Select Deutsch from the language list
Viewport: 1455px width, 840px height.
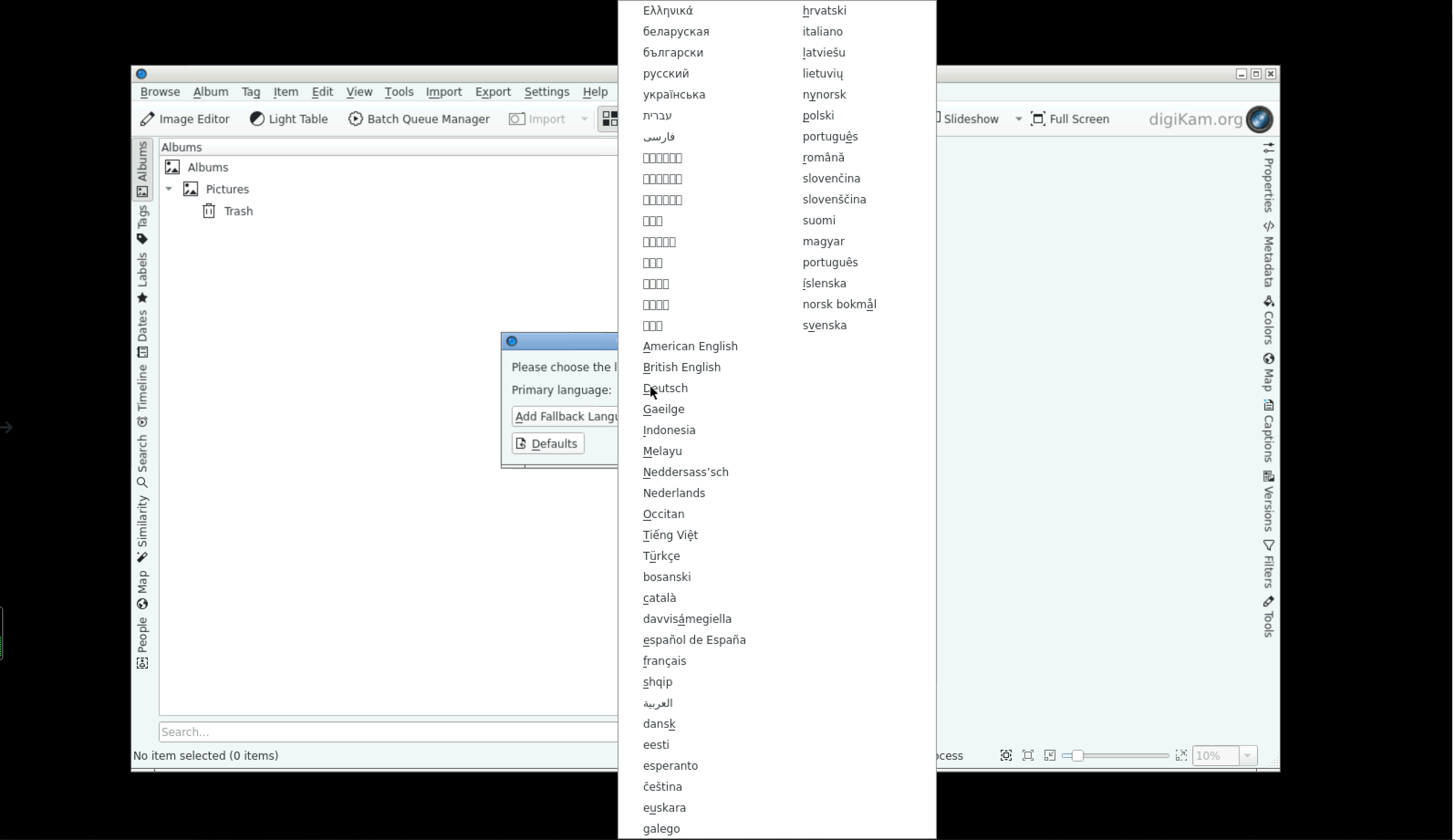(665, 388)
